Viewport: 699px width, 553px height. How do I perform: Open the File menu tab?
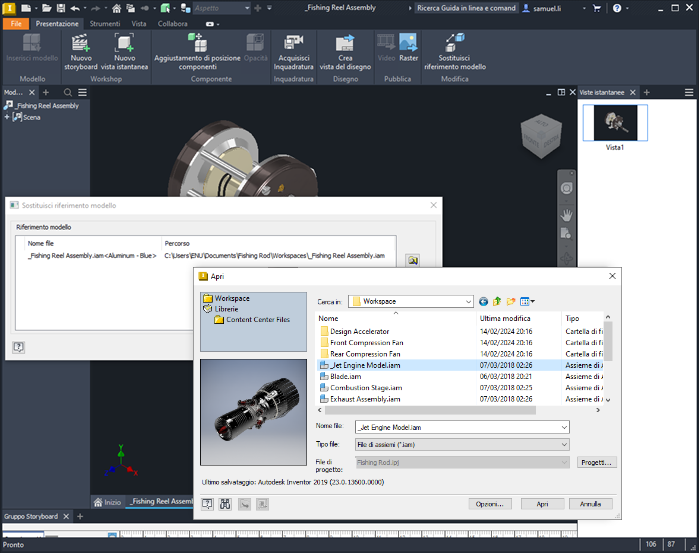16,24
